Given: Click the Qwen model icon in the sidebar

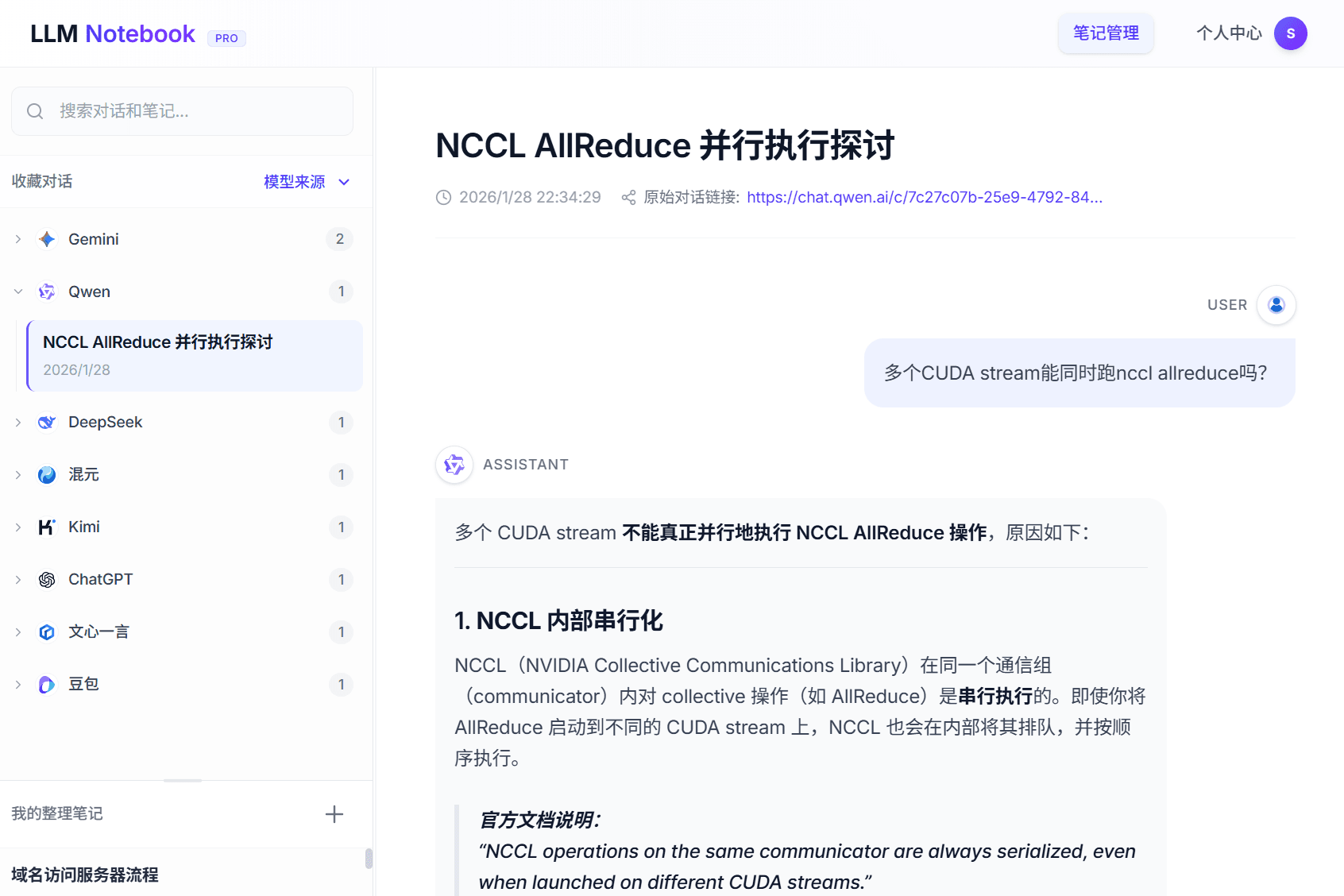Looking at the screenshot, I should [46, 292].
